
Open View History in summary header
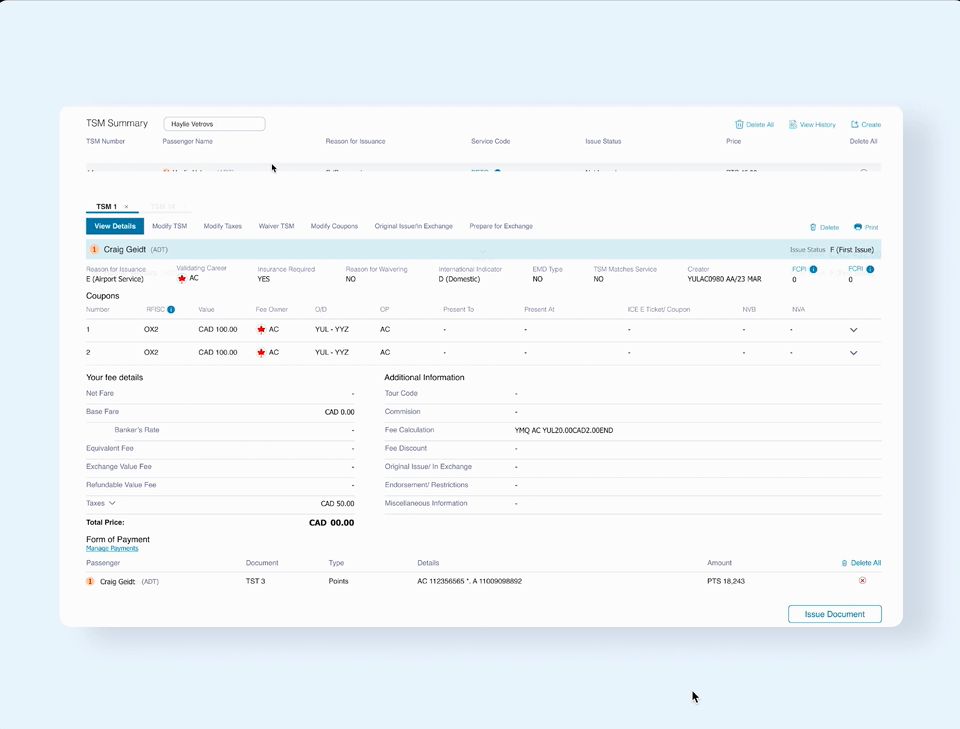(x=812, y=124)
